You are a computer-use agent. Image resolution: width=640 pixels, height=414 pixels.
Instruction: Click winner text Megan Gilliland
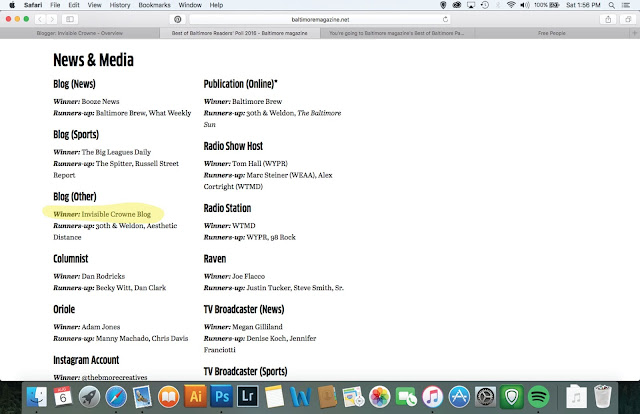(x=258, y=327)
